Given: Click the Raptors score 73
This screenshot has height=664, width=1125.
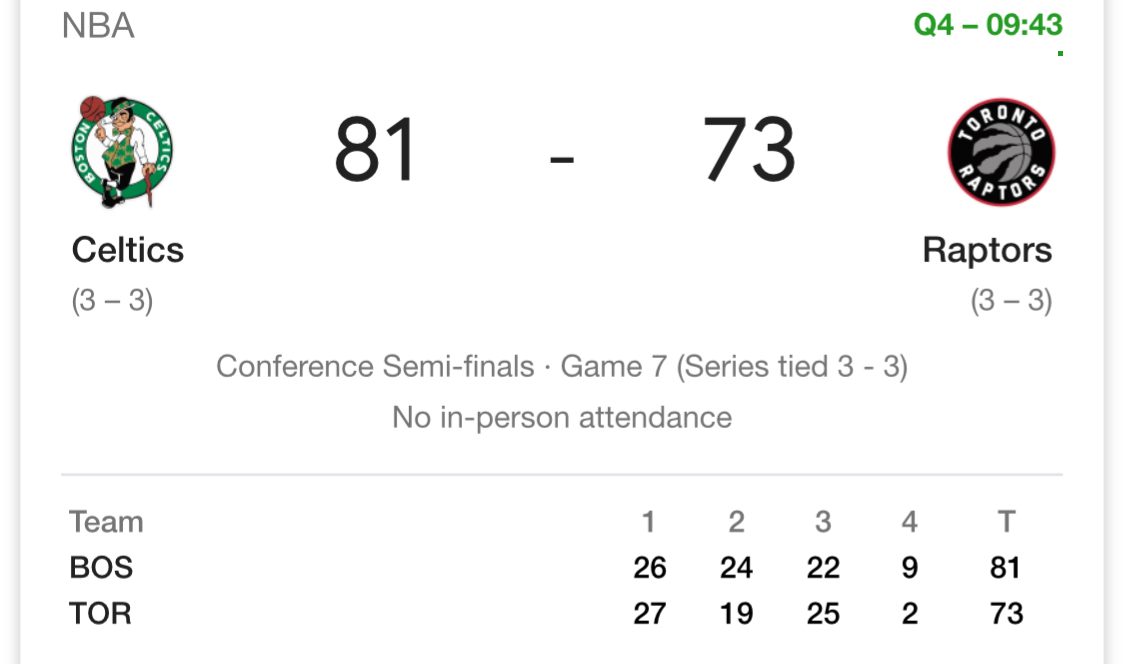Looking at the screenshot, I should pyautogui.click(x=749, y=150).
